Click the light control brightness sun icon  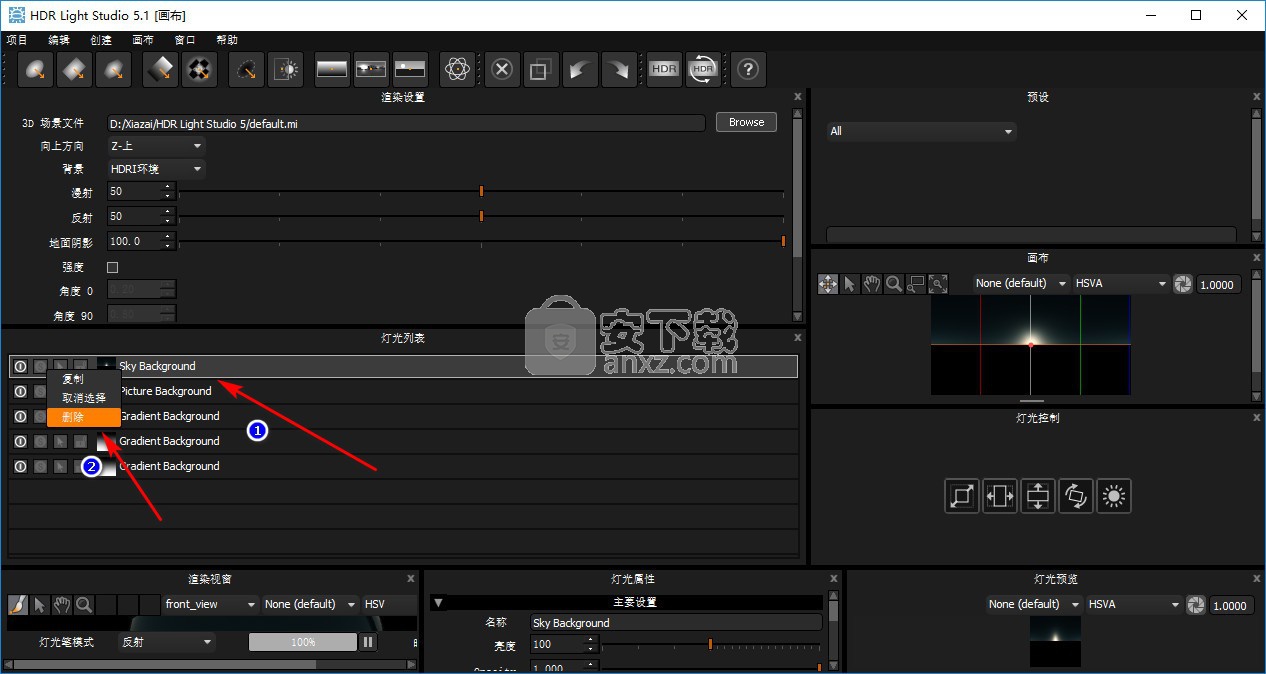[1114, 495]
